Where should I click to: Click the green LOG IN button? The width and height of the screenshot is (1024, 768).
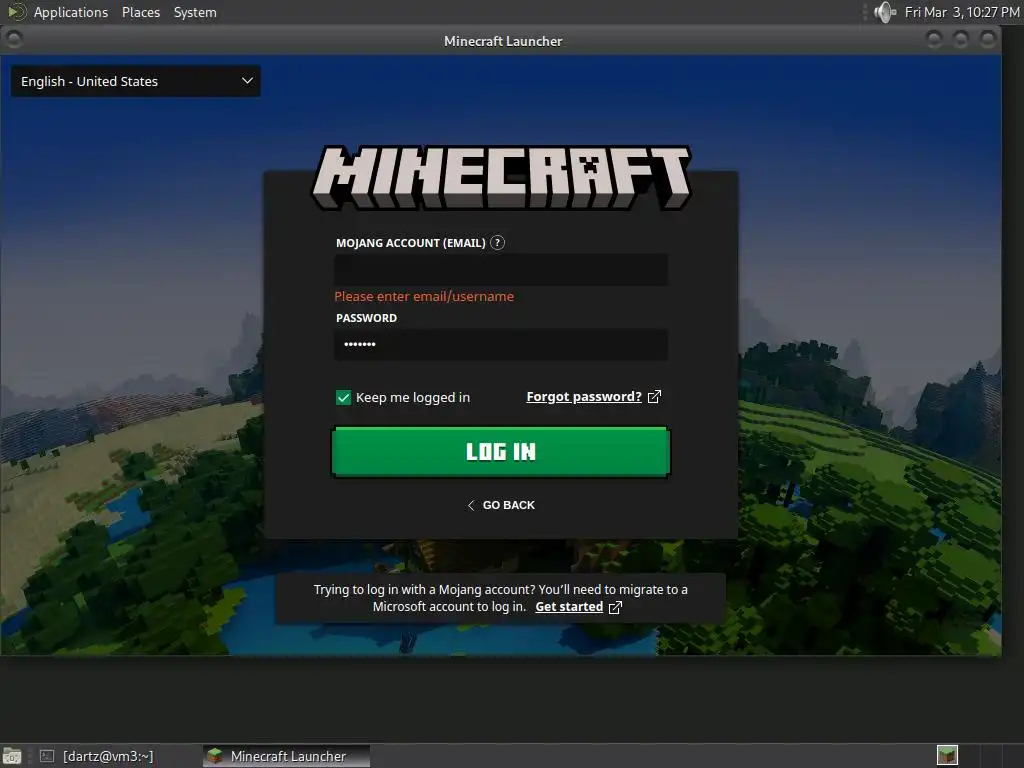[501, 451]
